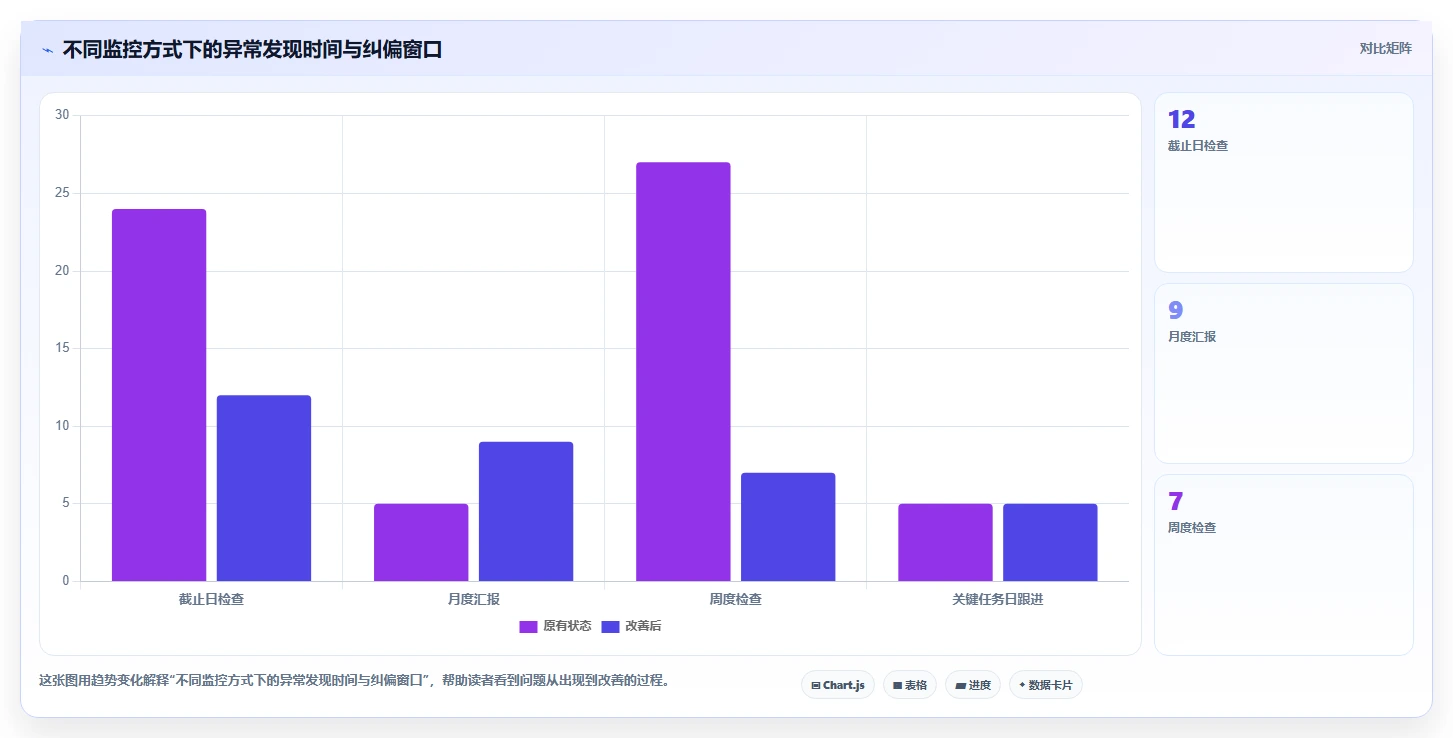Select the 数据卡片 pill button

click(x=1046, y=685)
